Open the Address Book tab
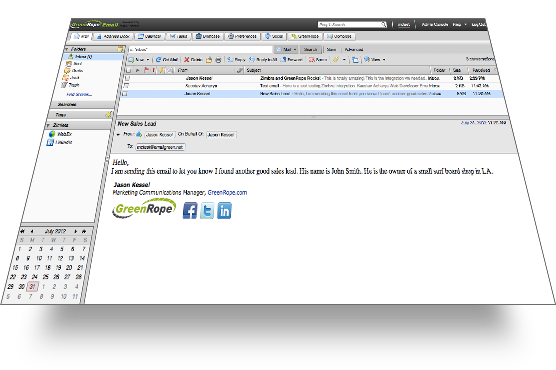Viewport: 556px width, 370px height. (113, 36)
